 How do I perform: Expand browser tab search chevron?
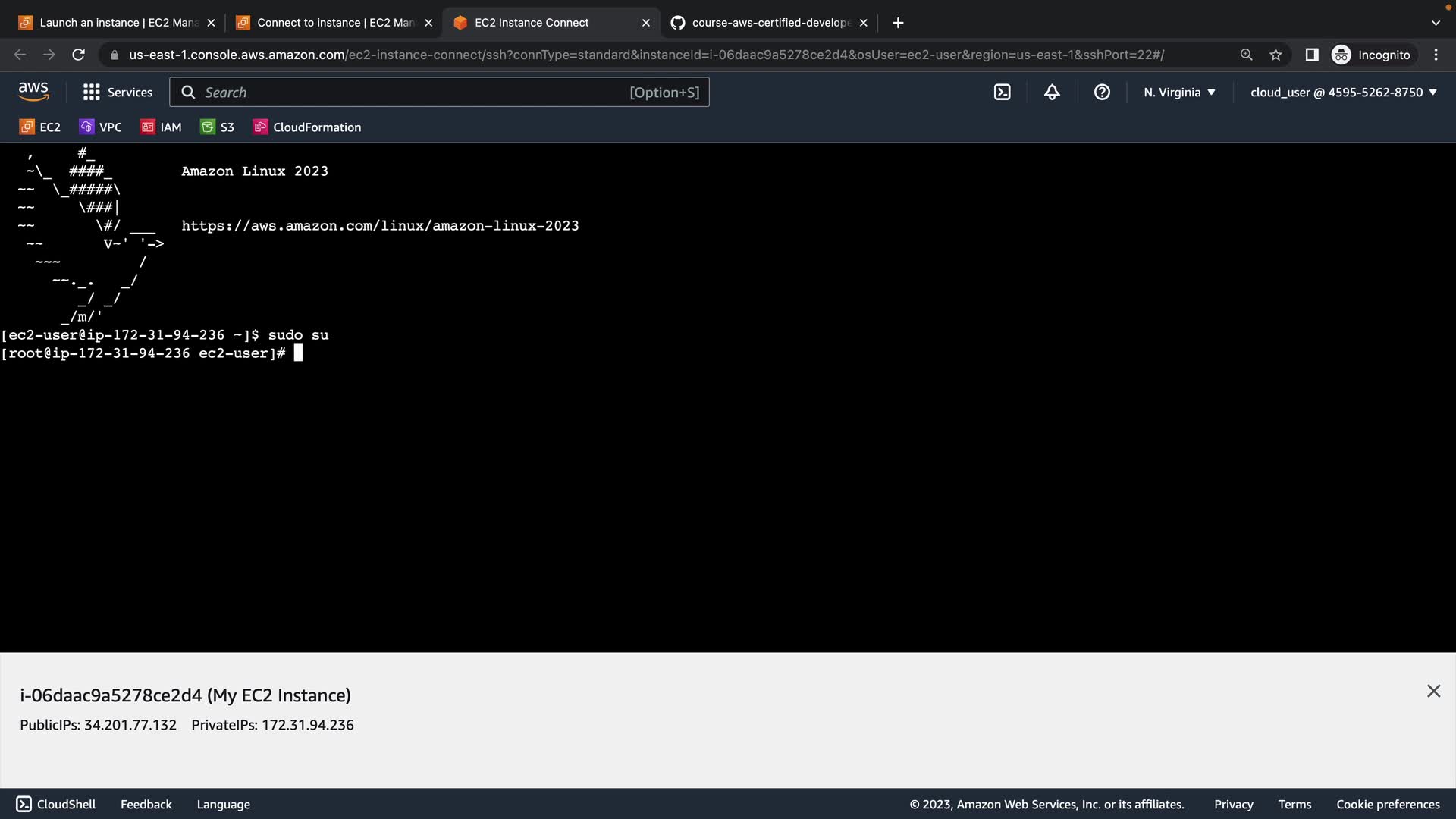(1435, 23)
